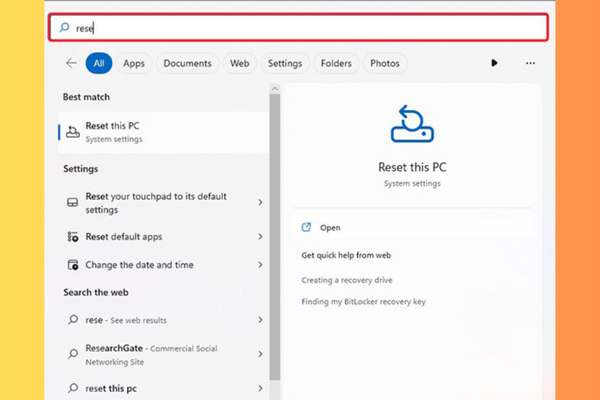Click magnifier icon beside 'rese' web result
This screenshot has height=400, width=600.
click(73, 320)
